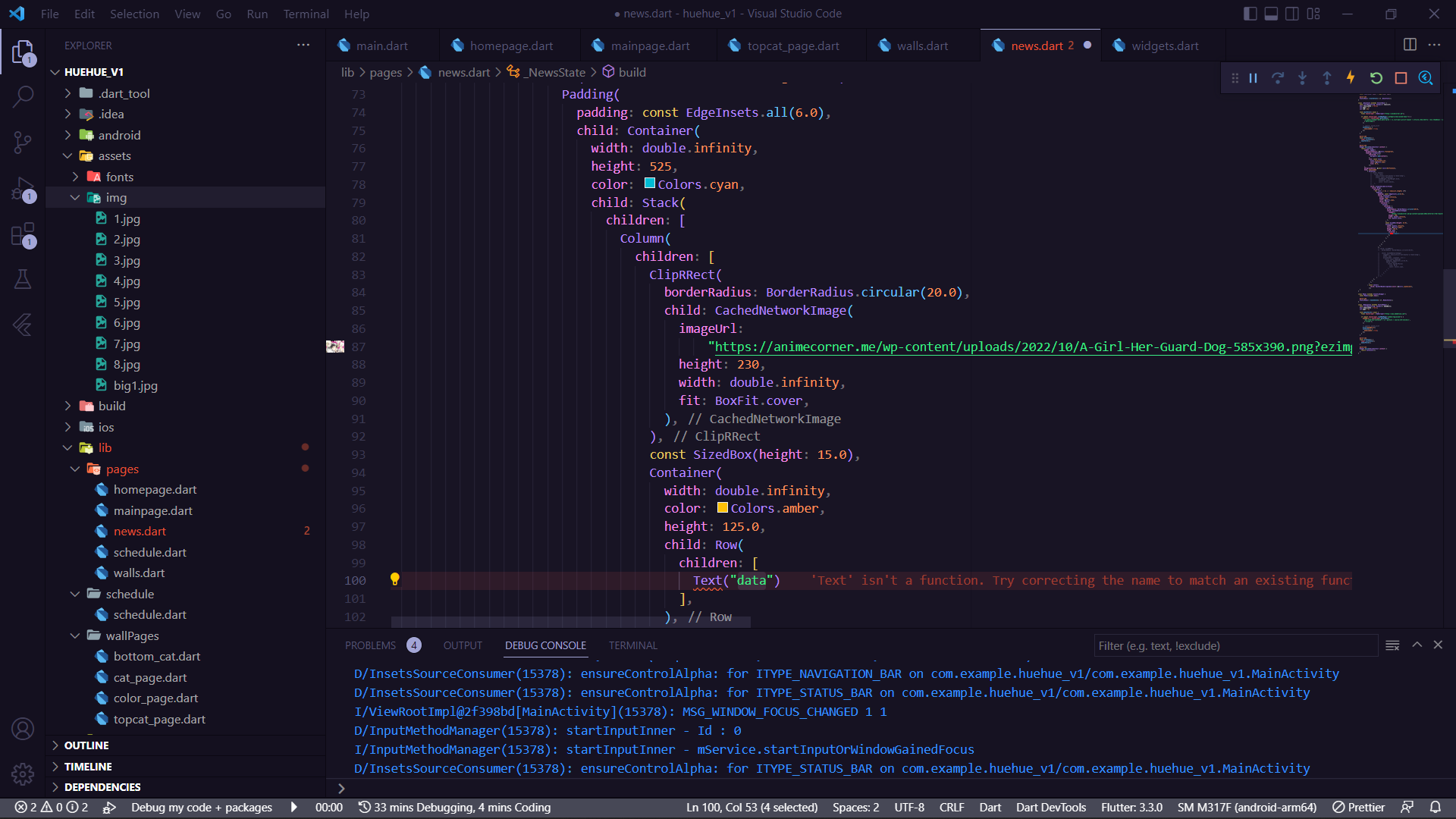The height and width of the screenshot is (819, 1456).
Task: Open editor More Actions ellipsis
Action: [1434, 45]
